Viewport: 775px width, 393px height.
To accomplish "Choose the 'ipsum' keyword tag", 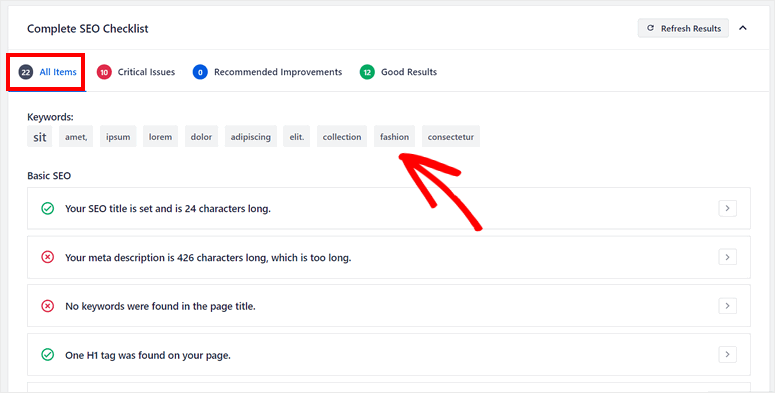I will click(x=118, y=137).
